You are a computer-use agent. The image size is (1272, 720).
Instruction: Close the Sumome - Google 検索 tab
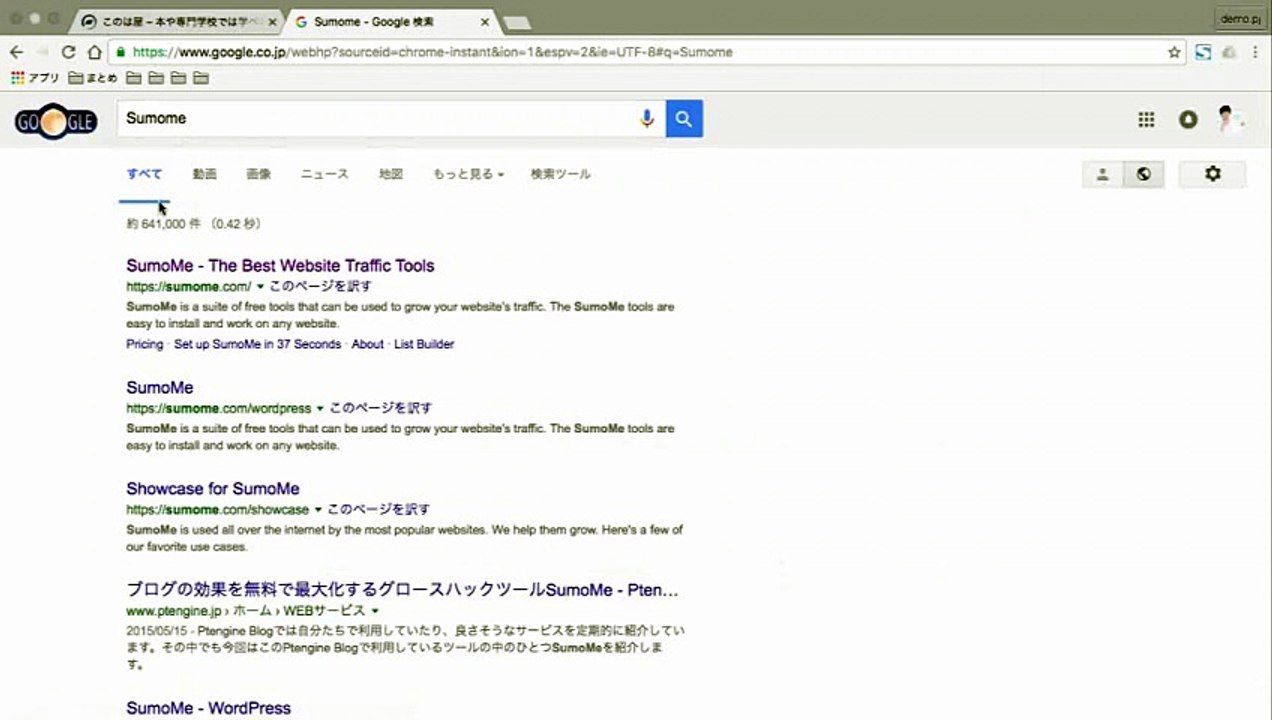pyautogui.click(x=485, y=22)
